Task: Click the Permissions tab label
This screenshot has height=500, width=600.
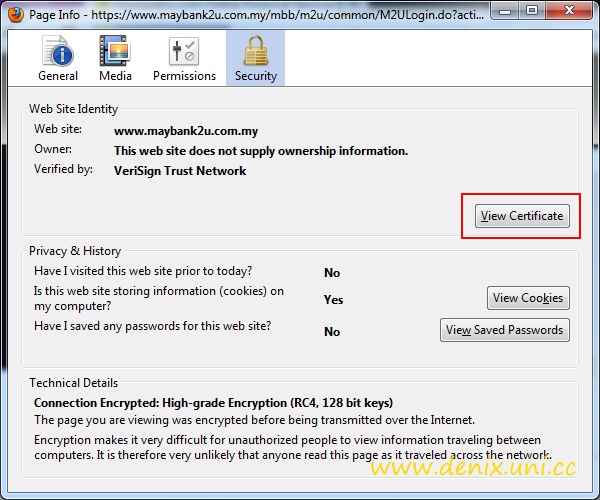Action: coord(184,76)
